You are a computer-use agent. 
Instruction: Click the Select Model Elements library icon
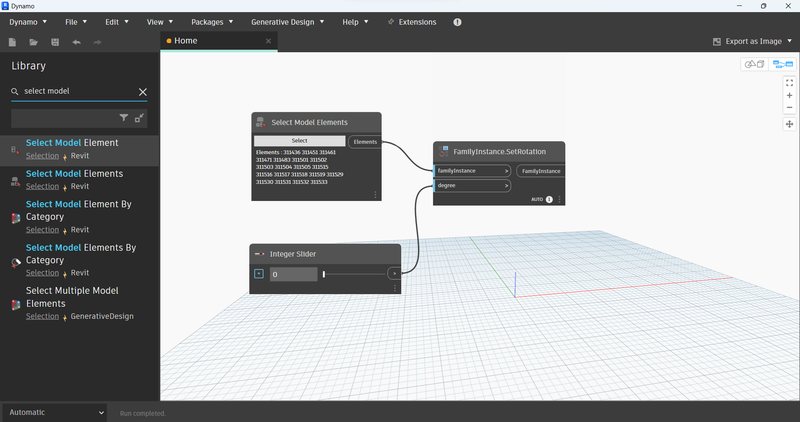pyautogui.click(x=15, y=181)
